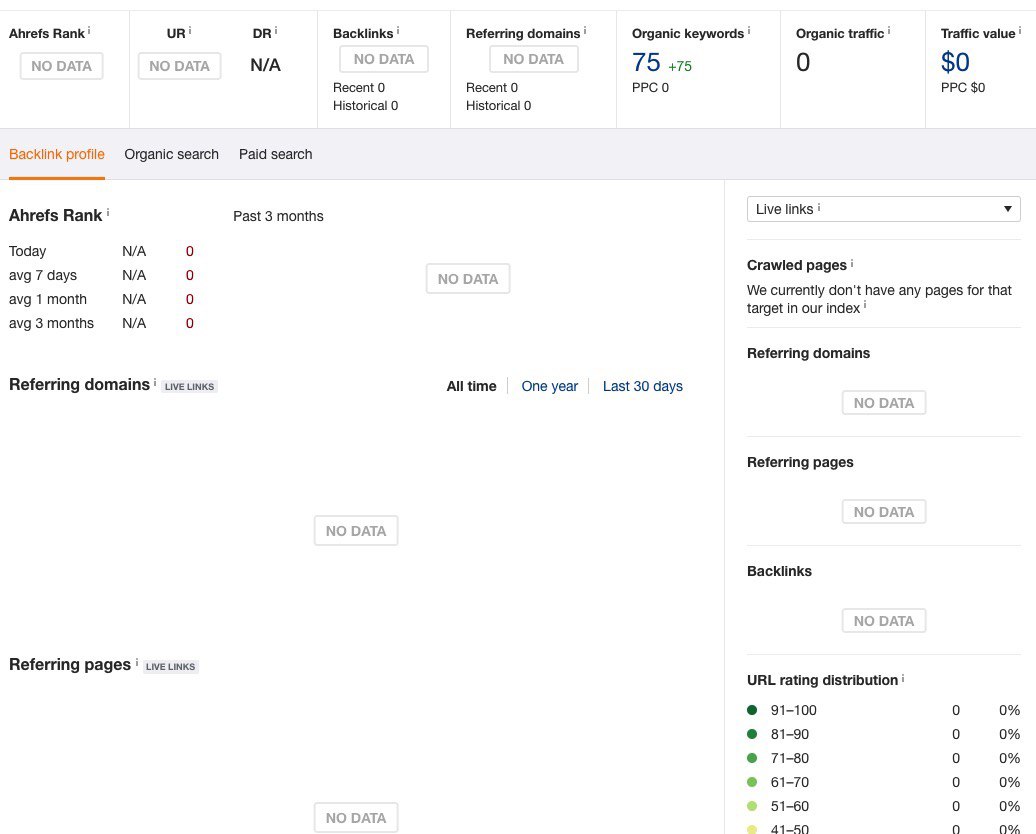
Task: Click the info icon beside Ahrefs Rank header
Action: (x=89, y=30)
